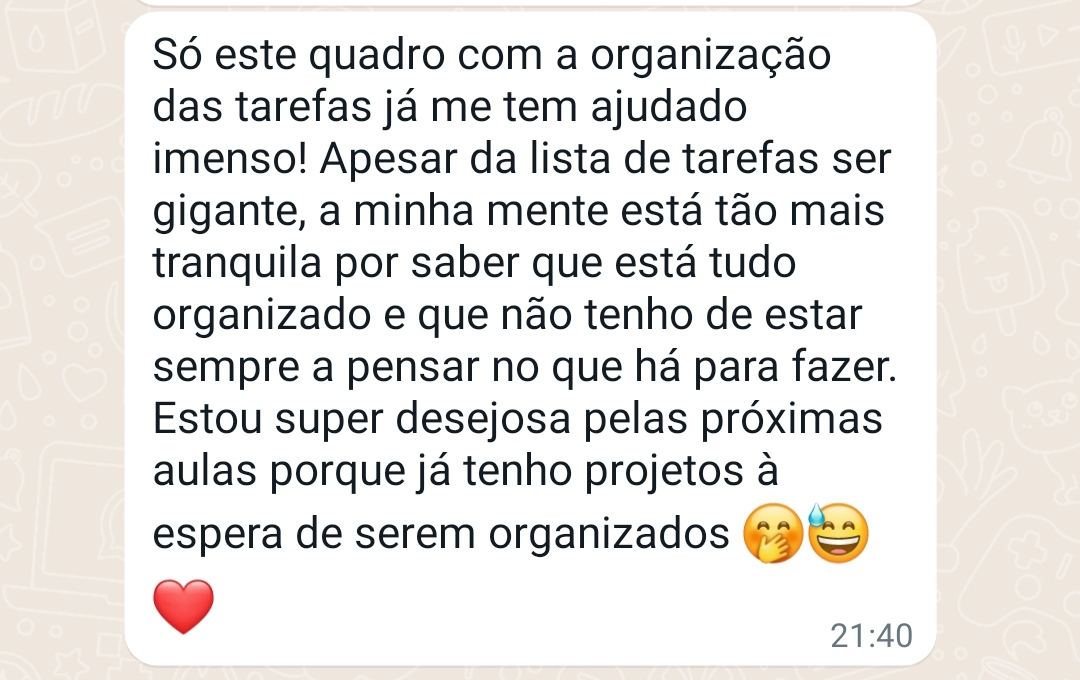Click the word "organizados" before the emojis
The width and height of the screenshot is (1080, 680).
tap(609, 535)
